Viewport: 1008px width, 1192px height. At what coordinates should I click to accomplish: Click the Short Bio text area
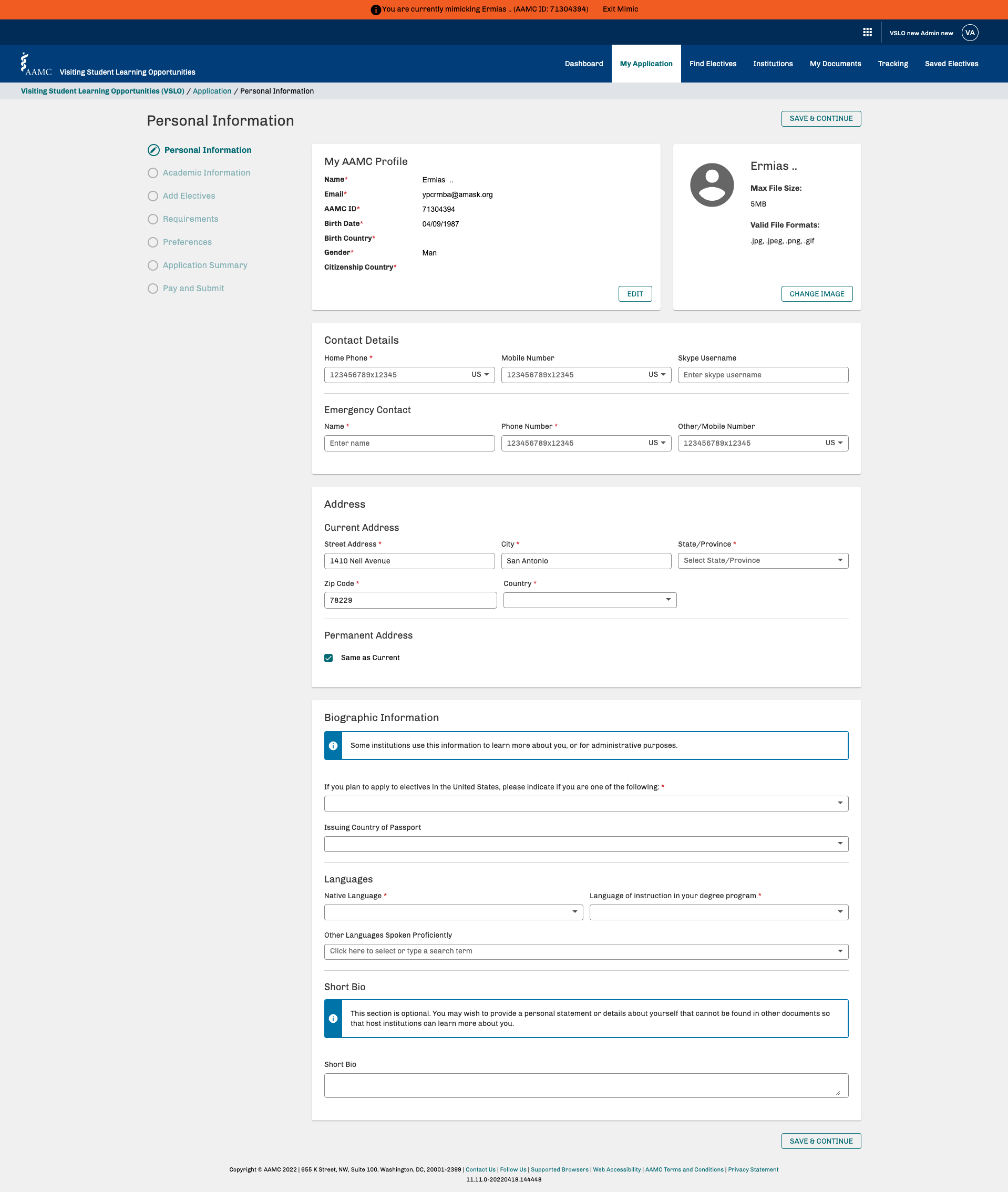(585, 1086)
